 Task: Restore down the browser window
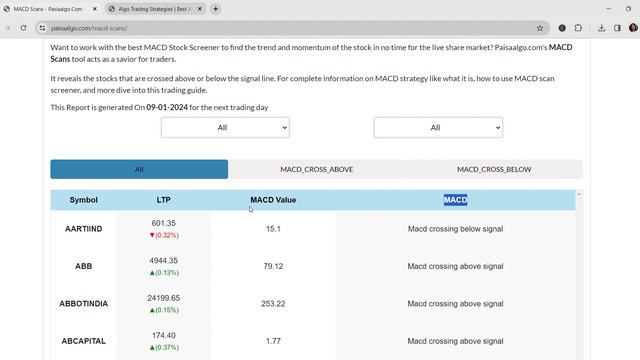(628, 9)
